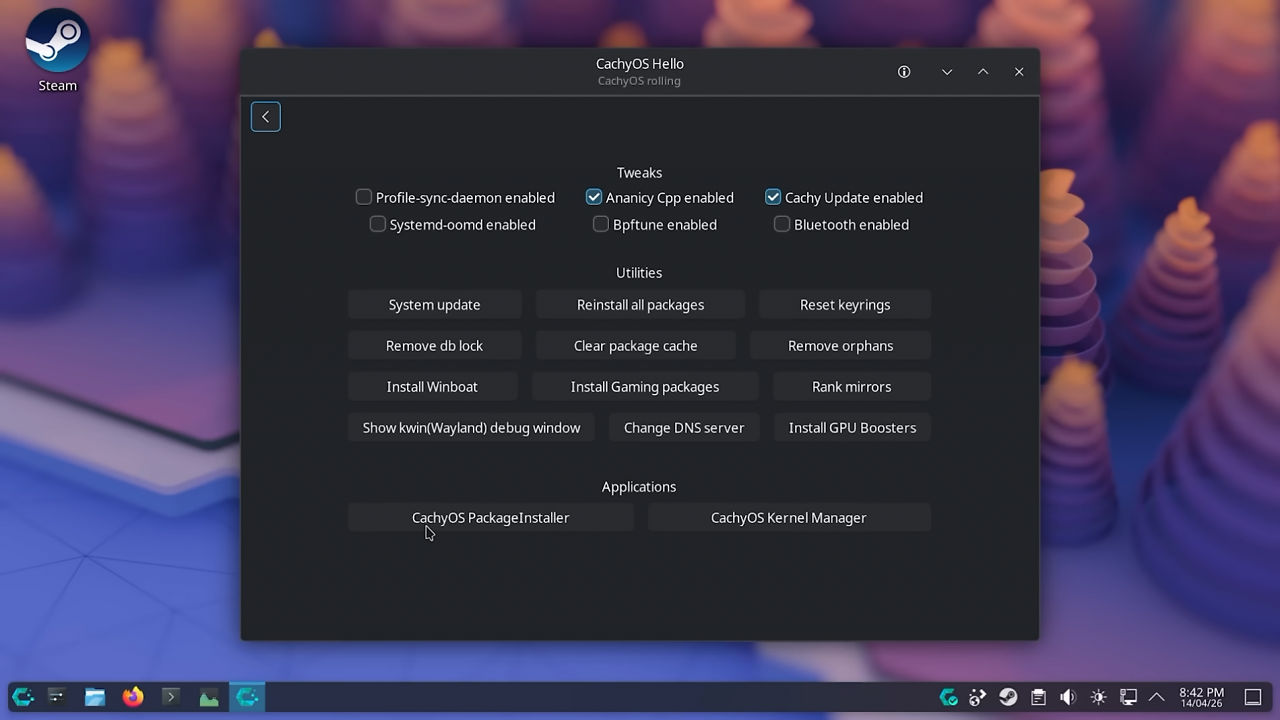Launch CachyOS Kernel Manager
Screen dimensions: 1280x720
pyautogui.click(x=789, y=518)
